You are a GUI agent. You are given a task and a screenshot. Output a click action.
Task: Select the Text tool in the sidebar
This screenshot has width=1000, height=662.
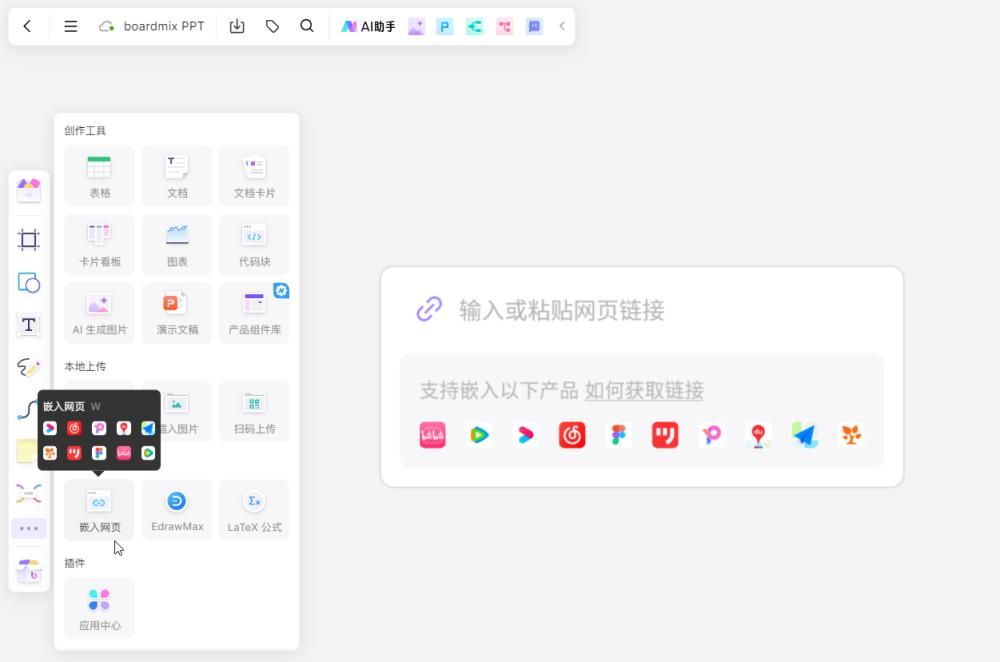pos(29,324)
